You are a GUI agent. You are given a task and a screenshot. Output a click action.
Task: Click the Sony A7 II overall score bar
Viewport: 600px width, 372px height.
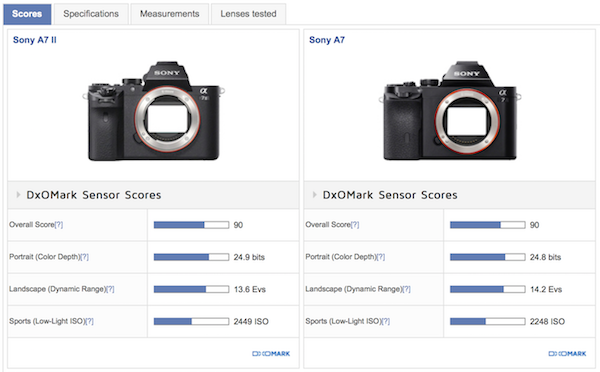point(191,225)
